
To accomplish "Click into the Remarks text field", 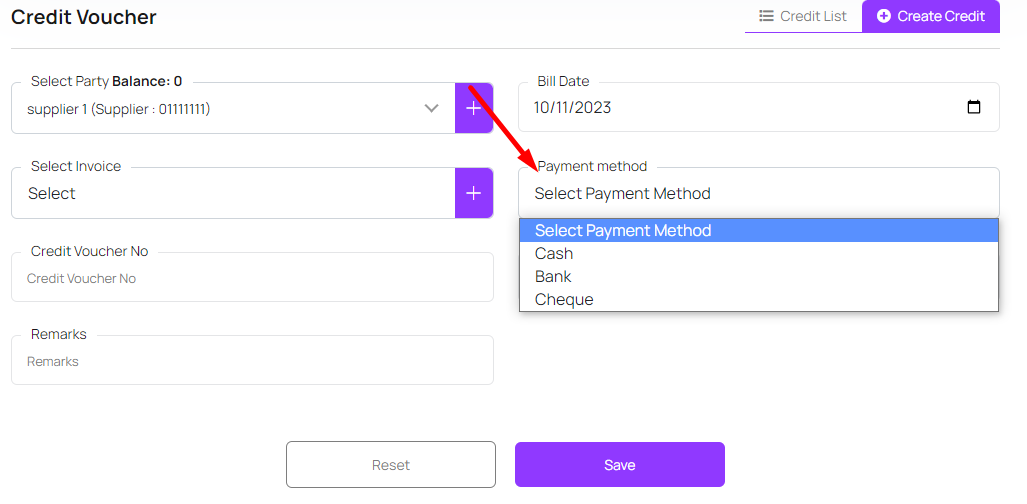I will click(x=252, y=362).
